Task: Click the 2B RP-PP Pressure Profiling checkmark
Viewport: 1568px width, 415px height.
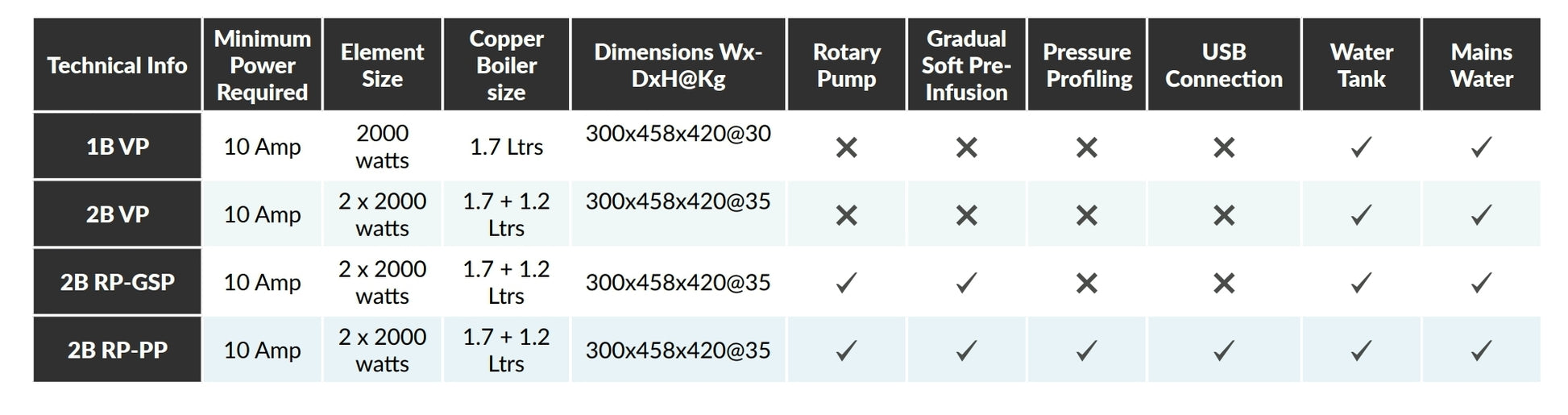Action: [x=1086, y=350]
